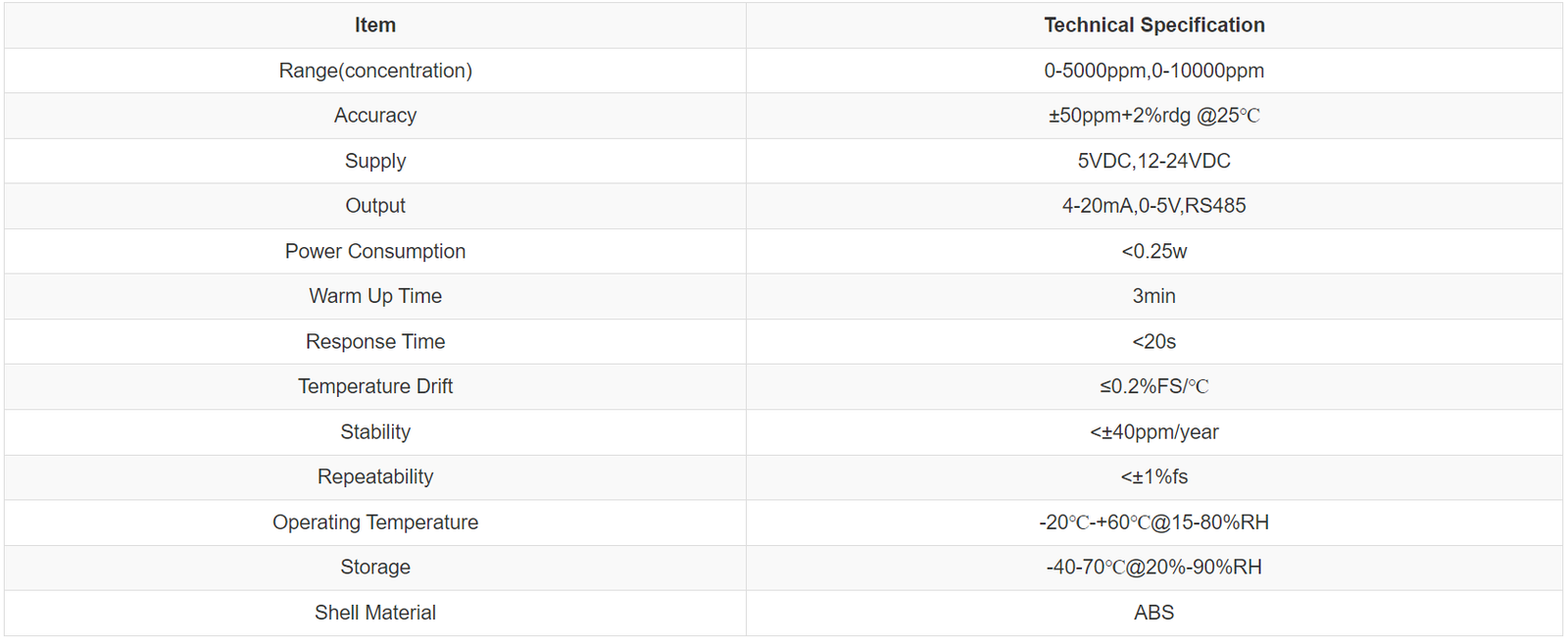Click the "±50ppm+2%rdg @25℃" cell
The image size is (1568, 644).
tap(1153, 116)
